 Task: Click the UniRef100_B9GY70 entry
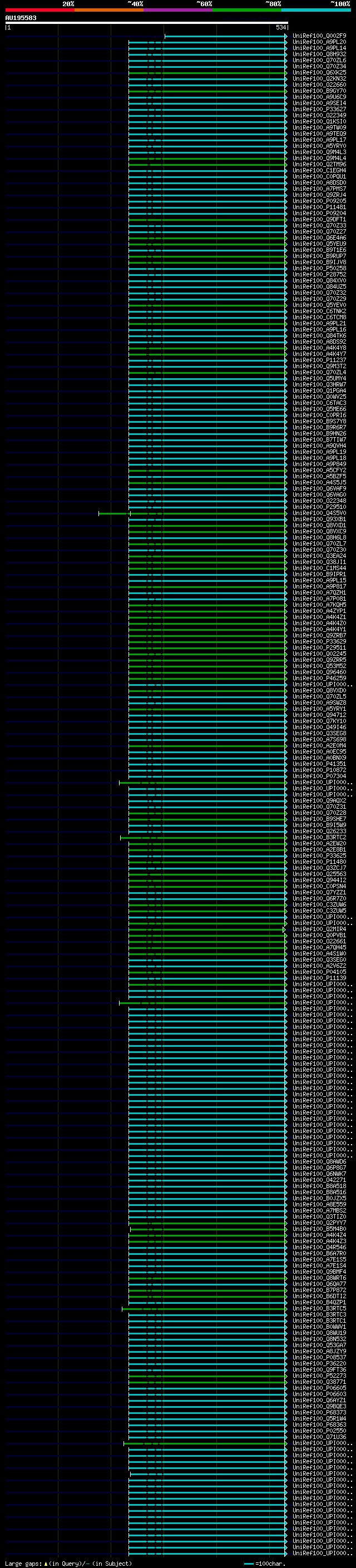(319, 91)
